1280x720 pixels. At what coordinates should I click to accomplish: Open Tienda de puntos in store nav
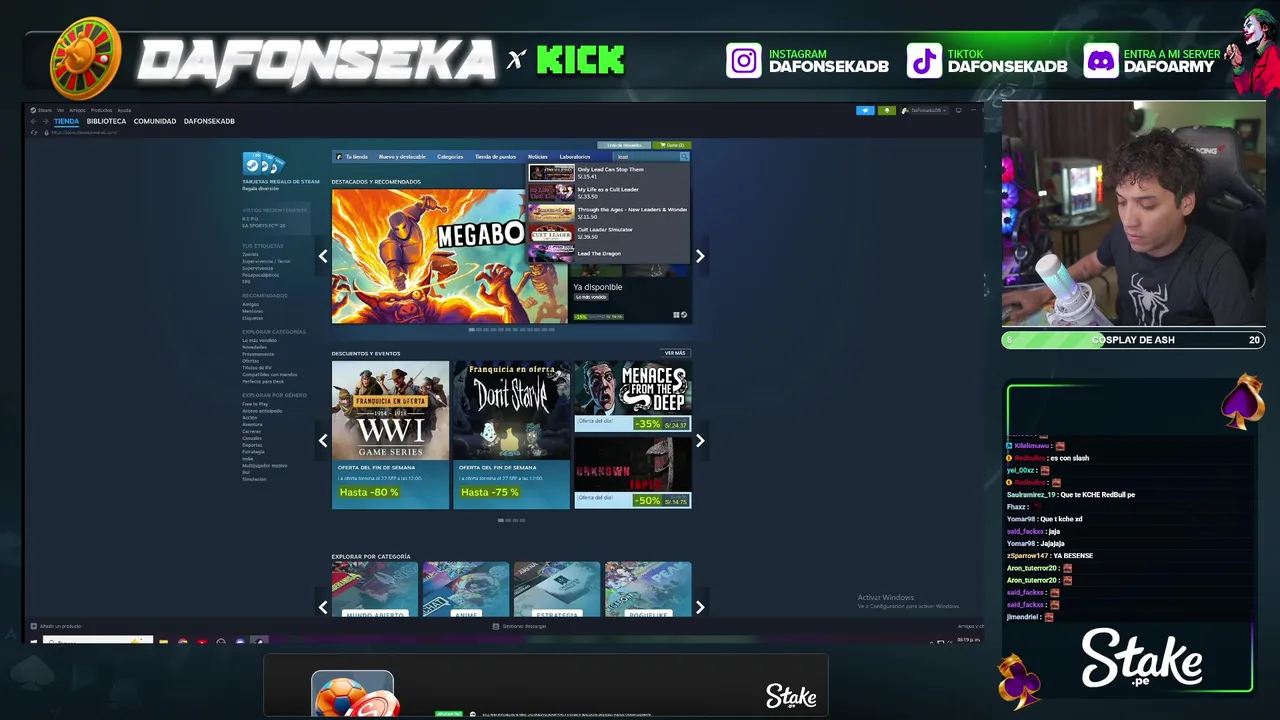pos(496,157)
